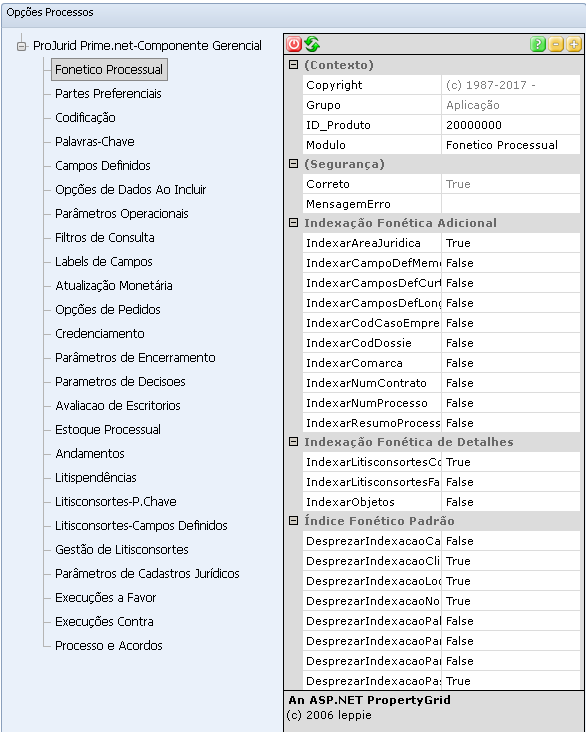This screenshot has width=586, height=732.
Task: Select the DesprezarIndexacaoLo property row
Action: [441, 581]
